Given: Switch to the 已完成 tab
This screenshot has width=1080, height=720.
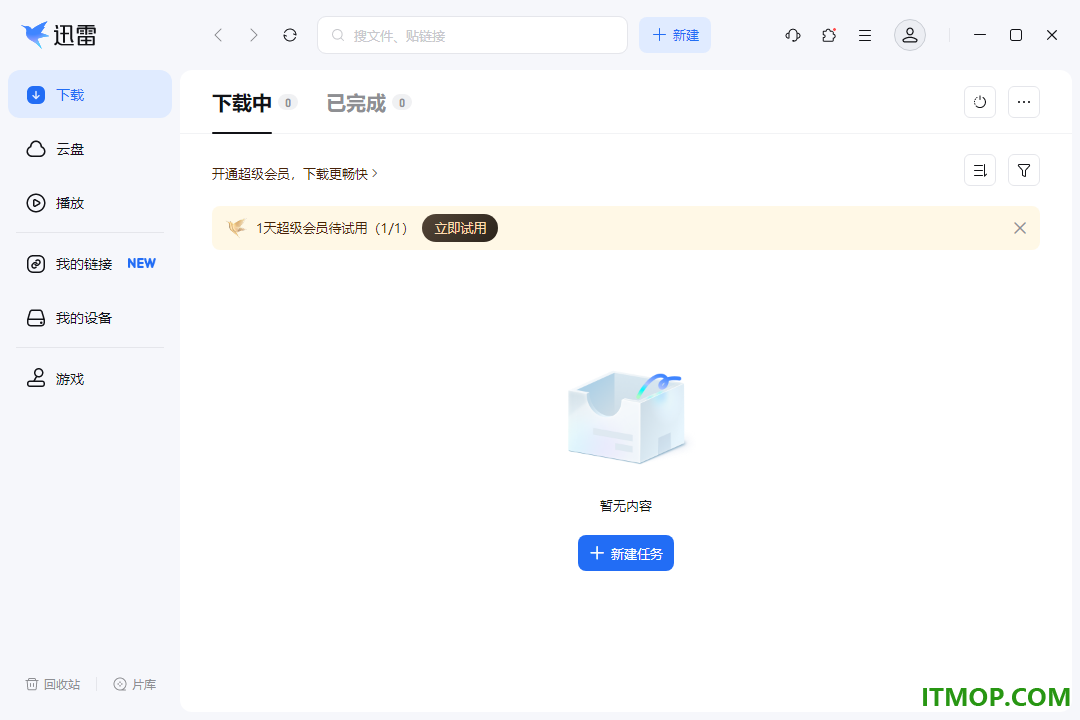Looking at the screenshot, I should tap(356, 103).
